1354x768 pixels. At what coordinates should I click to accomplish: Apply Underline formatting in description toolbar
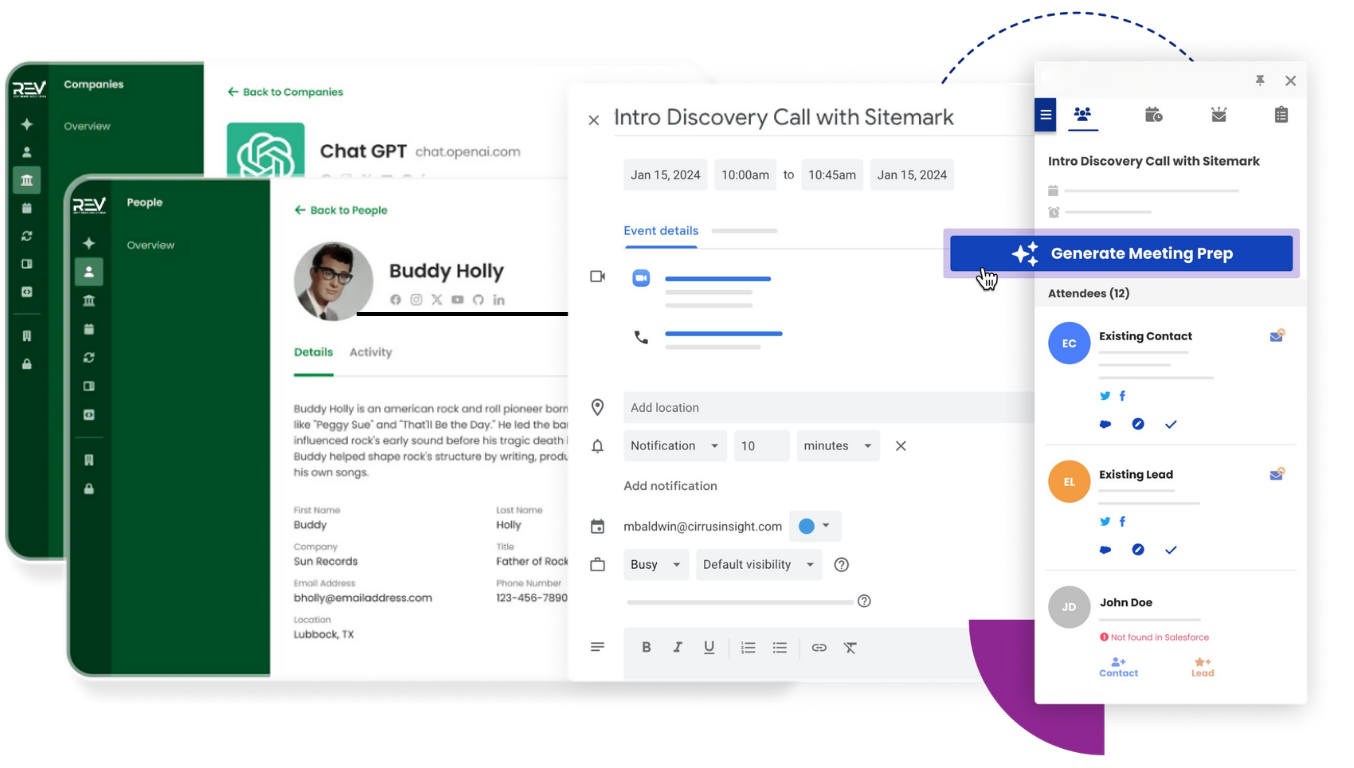pos(709,648)
